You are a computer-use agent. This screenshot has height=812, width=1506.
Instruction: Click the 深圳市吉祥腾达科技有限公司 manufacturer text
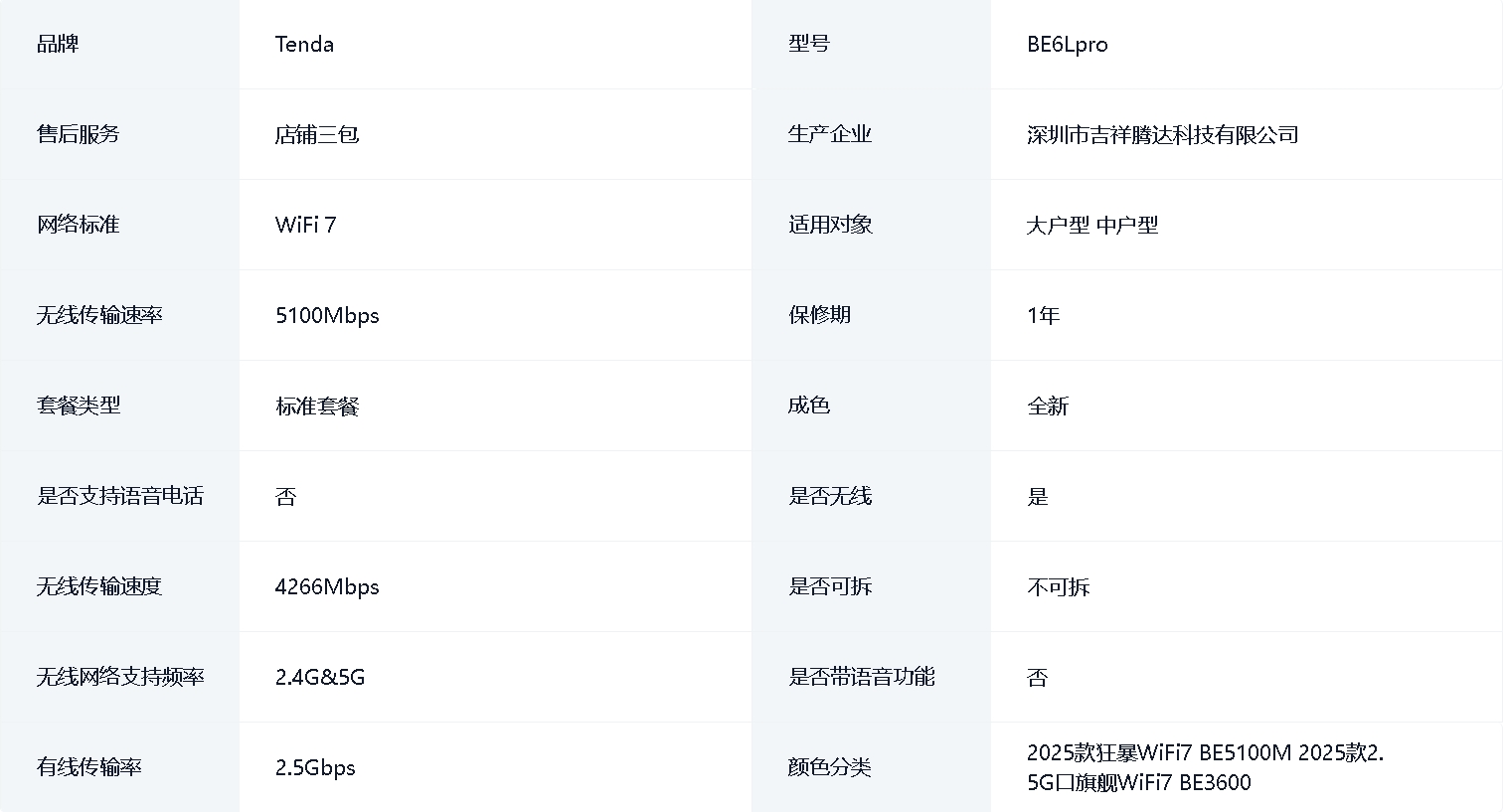pos(1162,135)
